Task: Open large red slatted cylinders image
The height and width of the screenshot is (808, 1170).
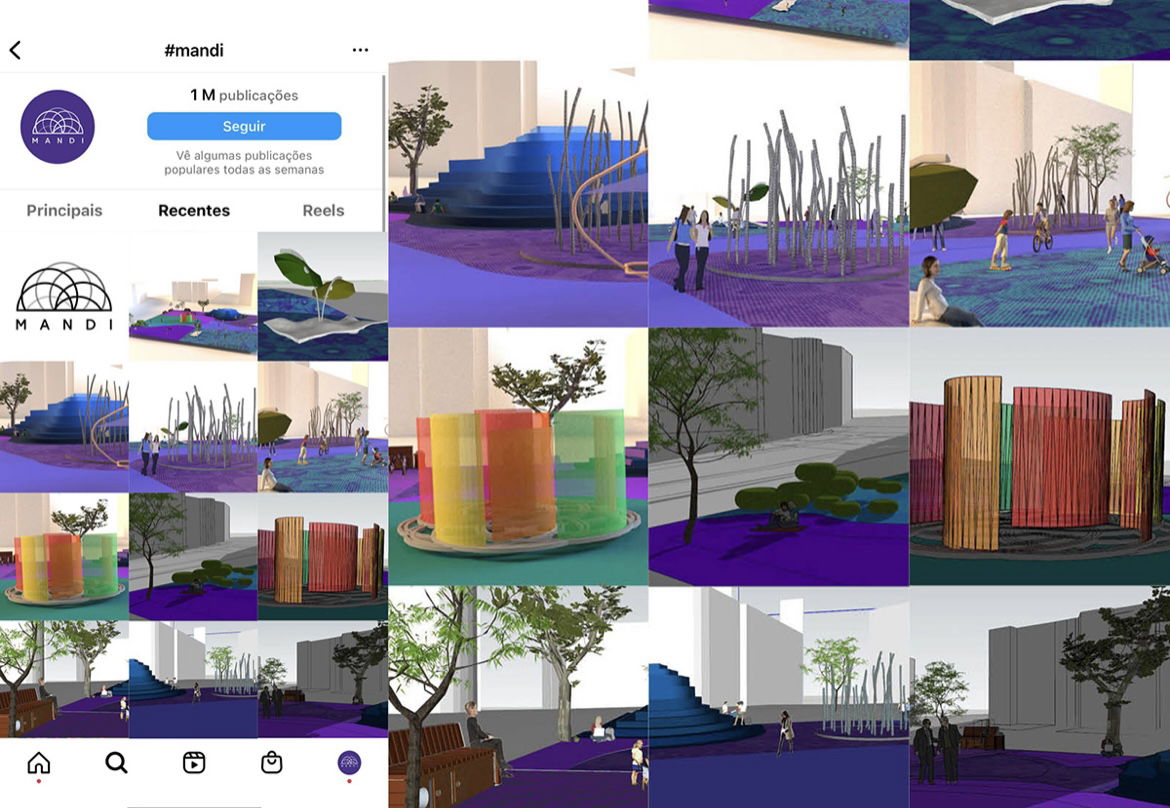Action: 1040,457
